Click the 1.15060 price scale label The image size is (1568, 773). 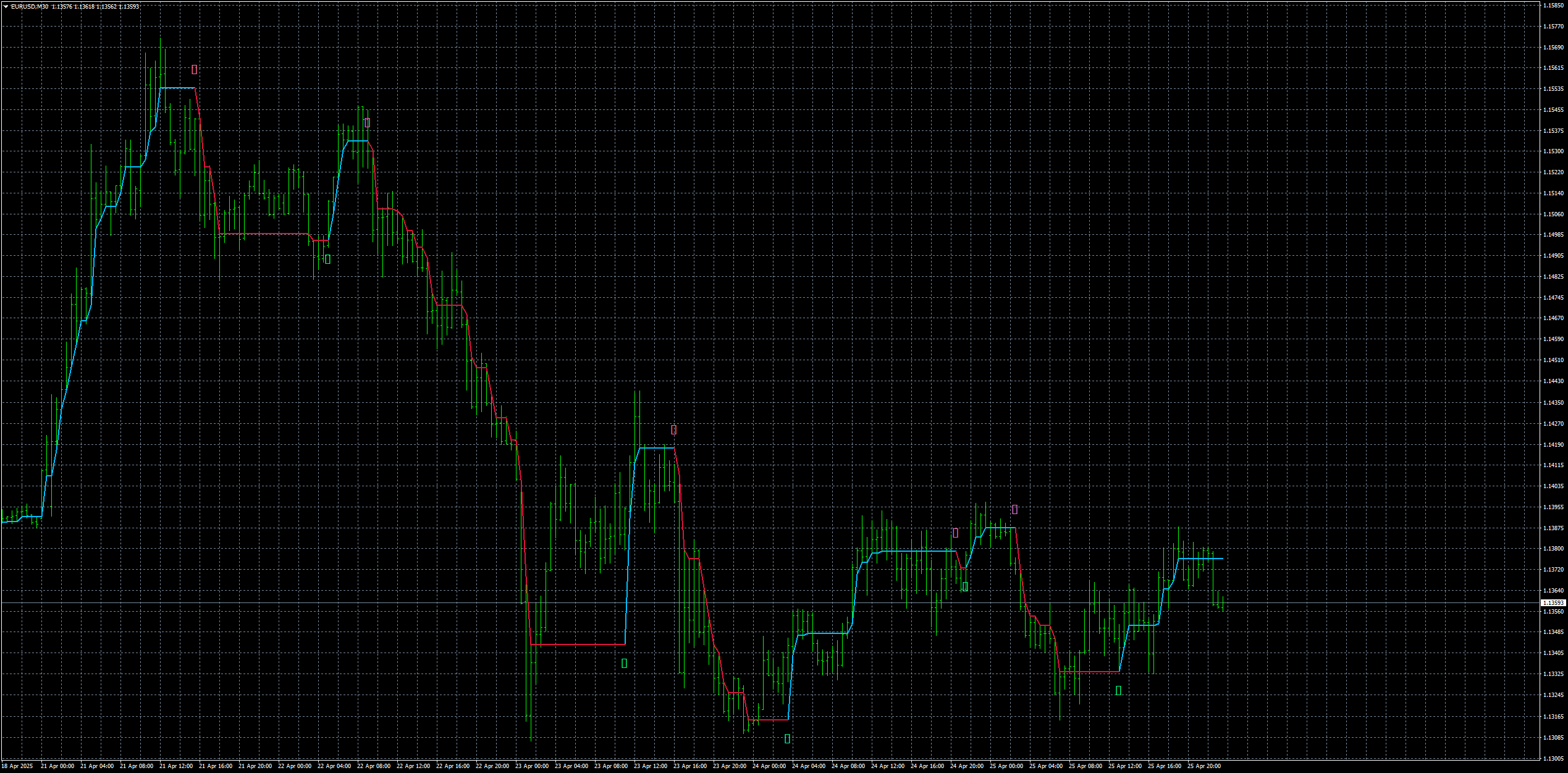(1553, 214)
